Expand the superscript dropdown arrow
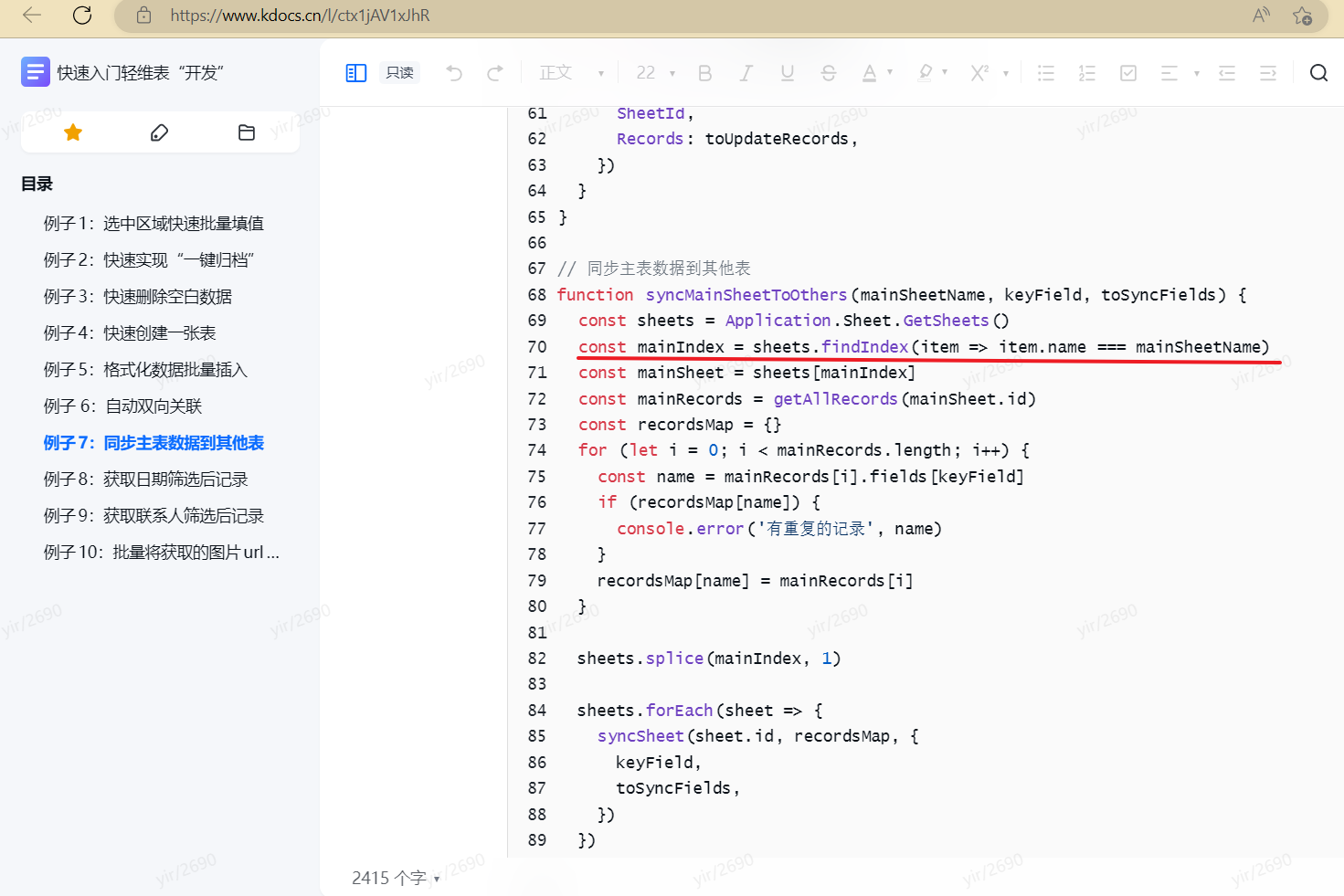Viewport: 1344px width, 896px height. [x=1006, y=73]
